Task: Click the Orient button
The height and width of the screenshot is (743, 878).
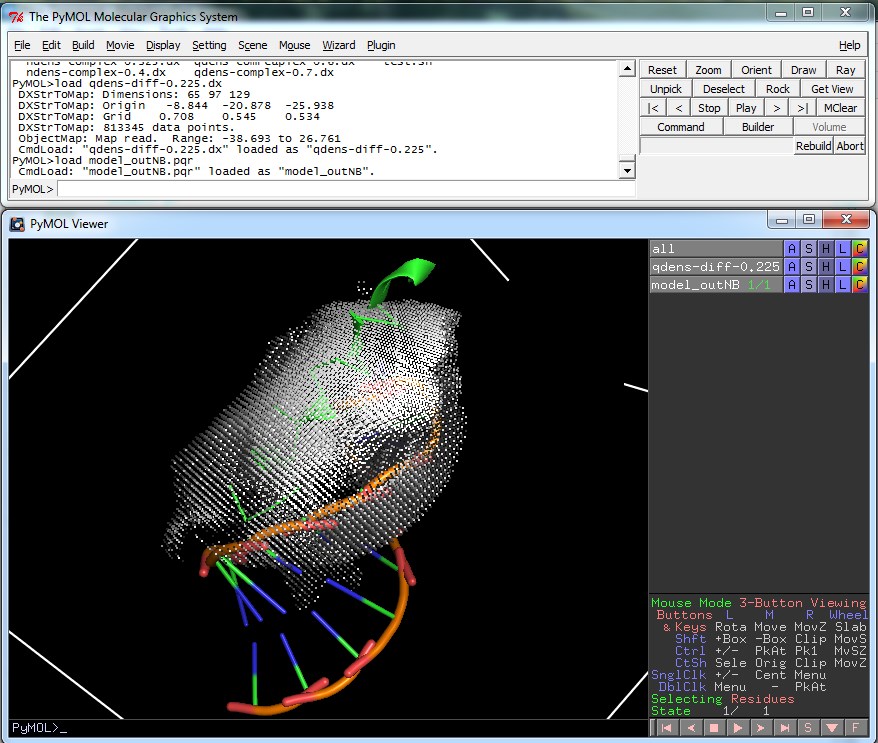Action: [x=756, y=70]
